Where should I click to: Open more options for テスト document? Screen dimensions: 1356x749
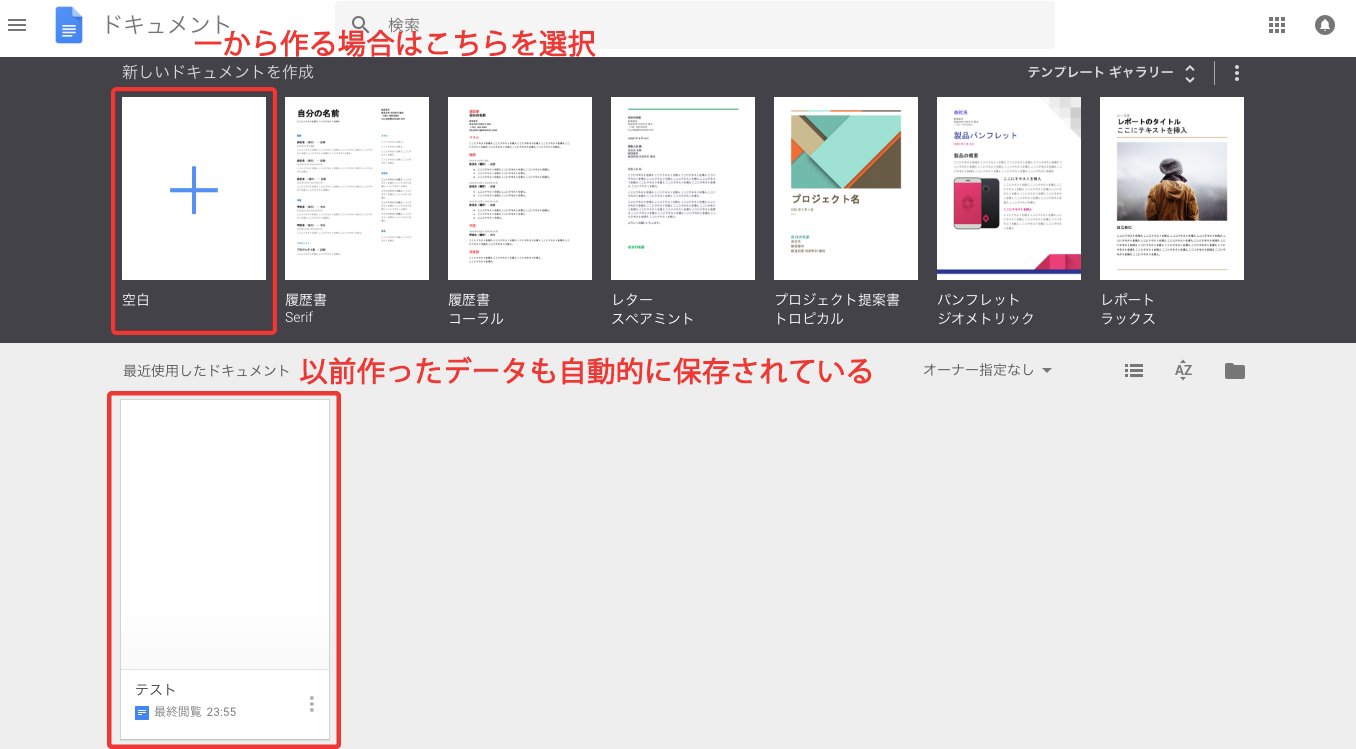(x=312, y=704)
